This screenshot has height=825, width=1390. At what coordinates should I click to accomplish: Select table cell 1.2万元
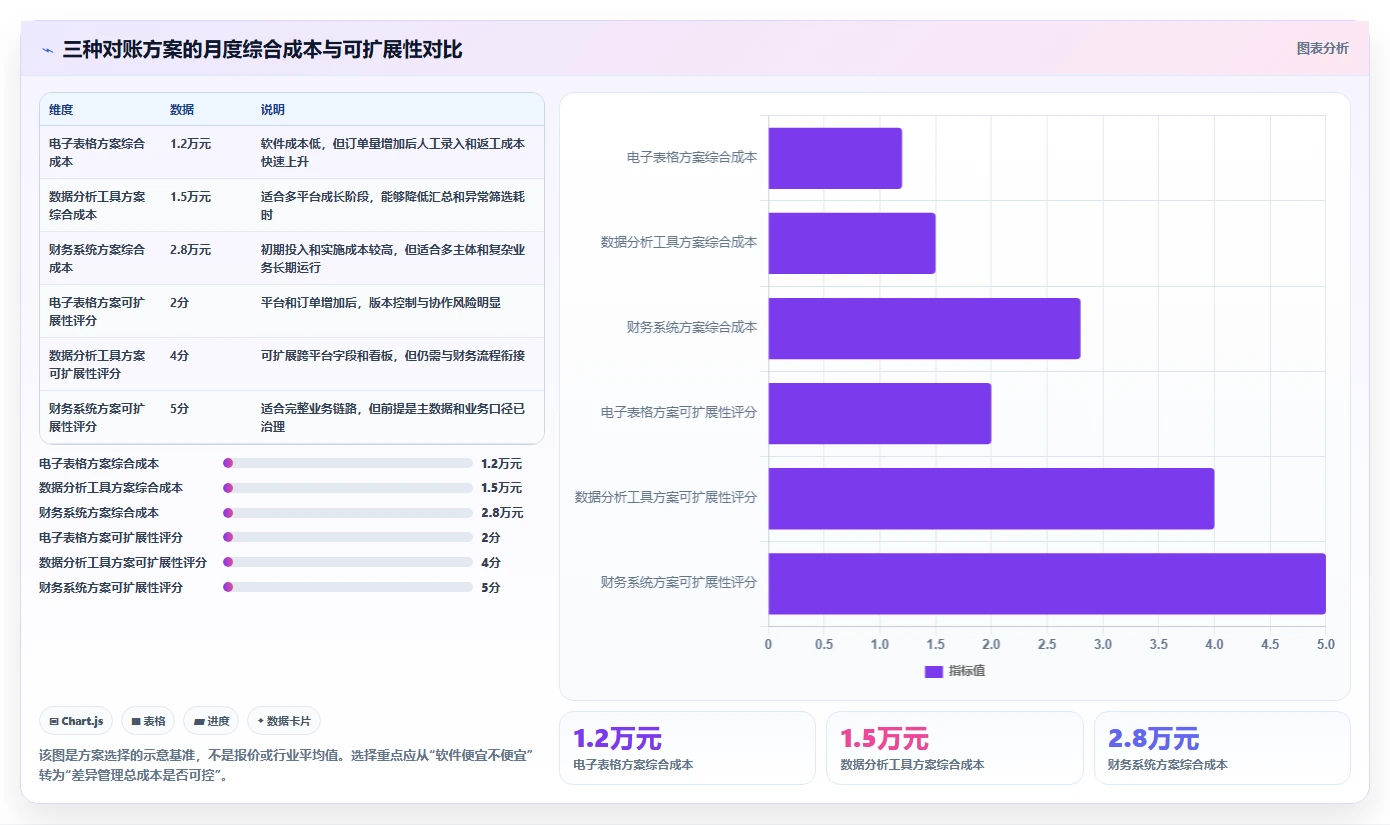[x=191, y=144]
